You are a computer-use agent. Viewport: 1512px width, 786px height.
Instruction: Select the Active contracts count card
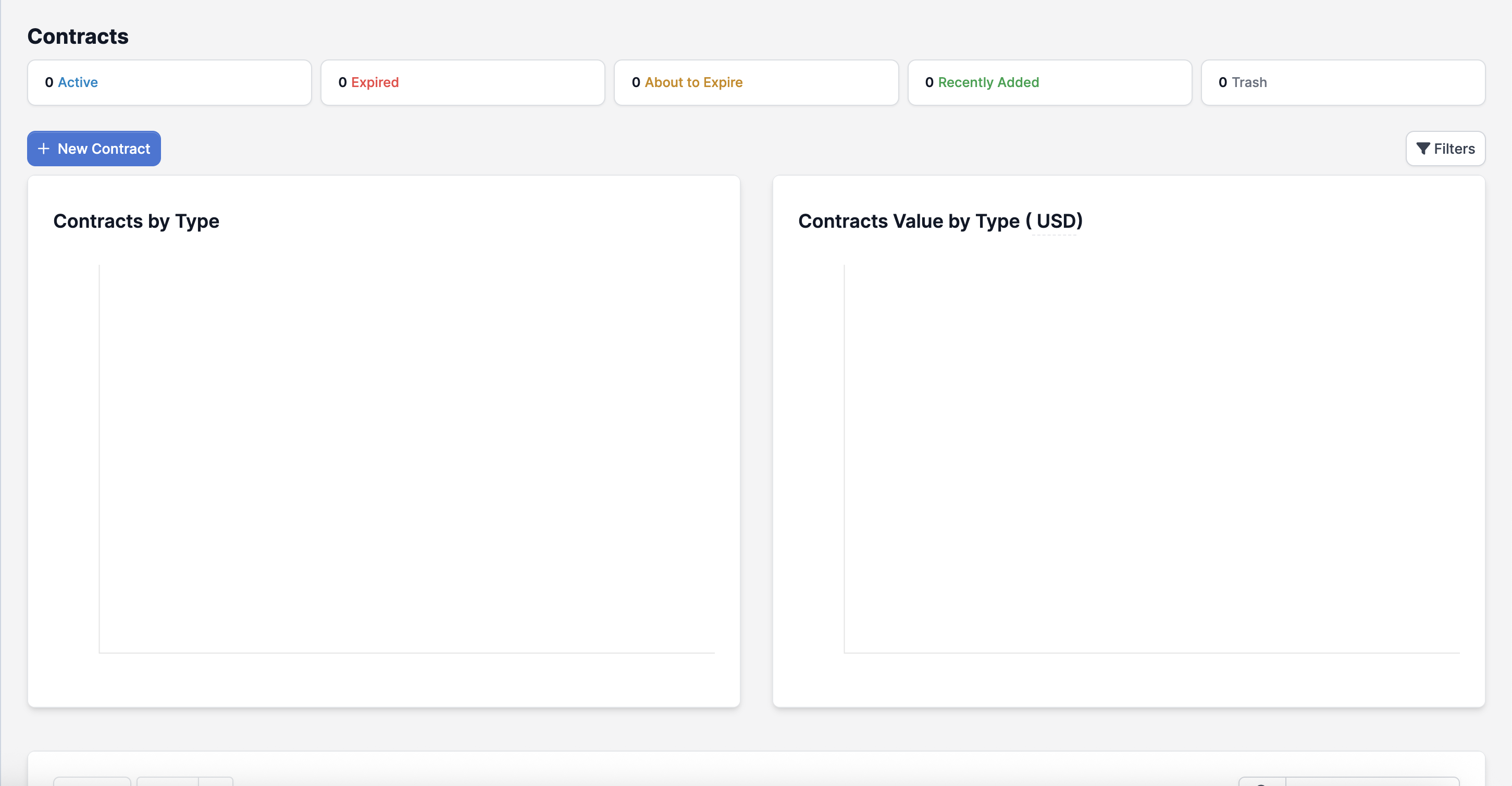click(x=169, y=82)
